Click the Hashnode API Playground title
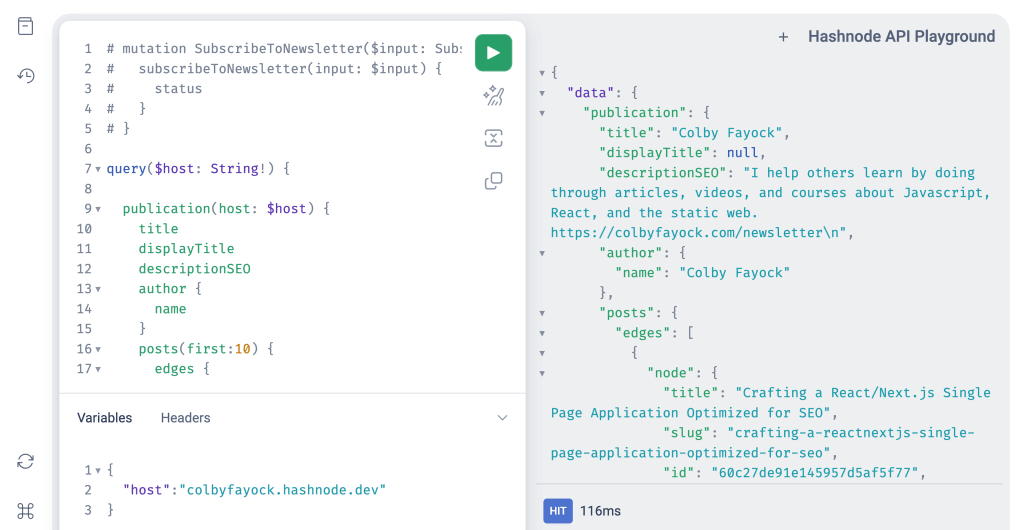This screenshot has width=1024, height=530. point(901,37)
